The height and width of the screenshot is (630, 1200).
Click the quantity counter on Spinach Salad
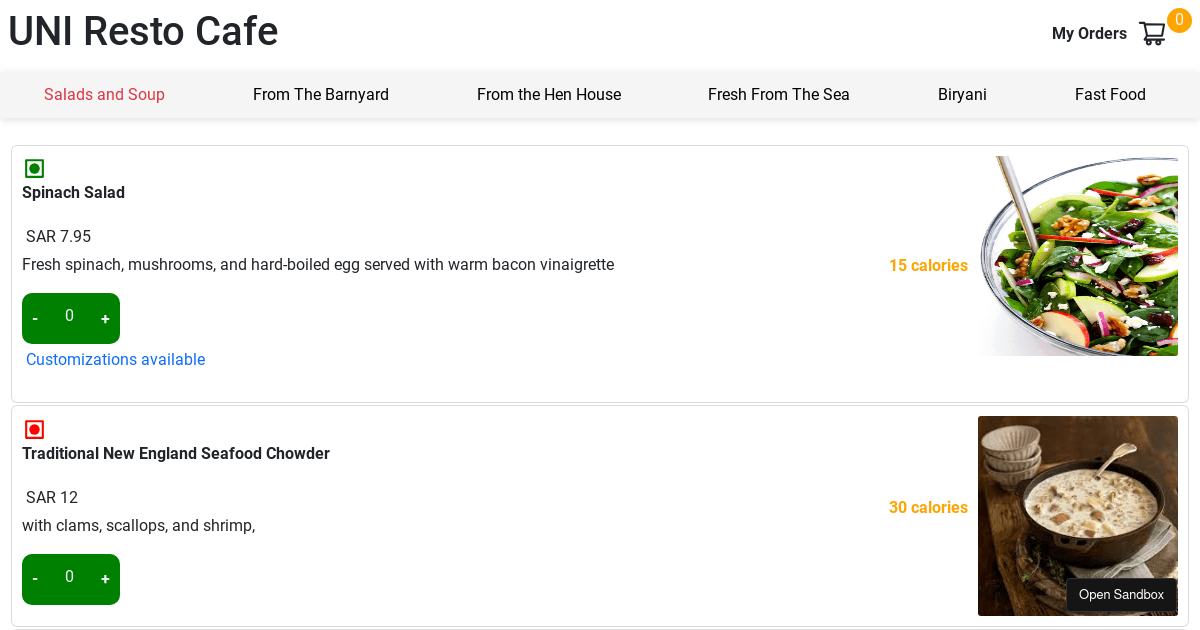pyautogui.click(x=70, y=317)
